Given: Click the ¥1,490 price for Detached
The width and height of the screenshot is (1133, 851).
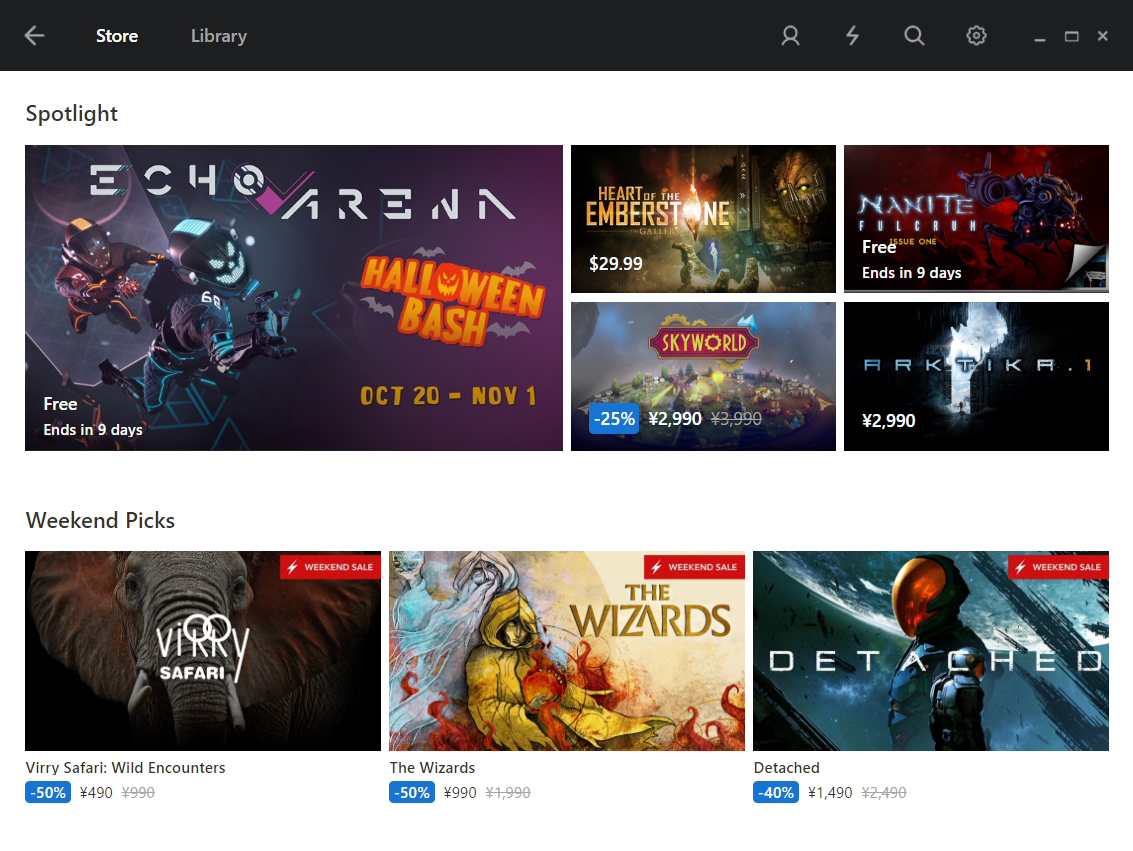Looking at the screenshot, I should (x=830, y=792).
